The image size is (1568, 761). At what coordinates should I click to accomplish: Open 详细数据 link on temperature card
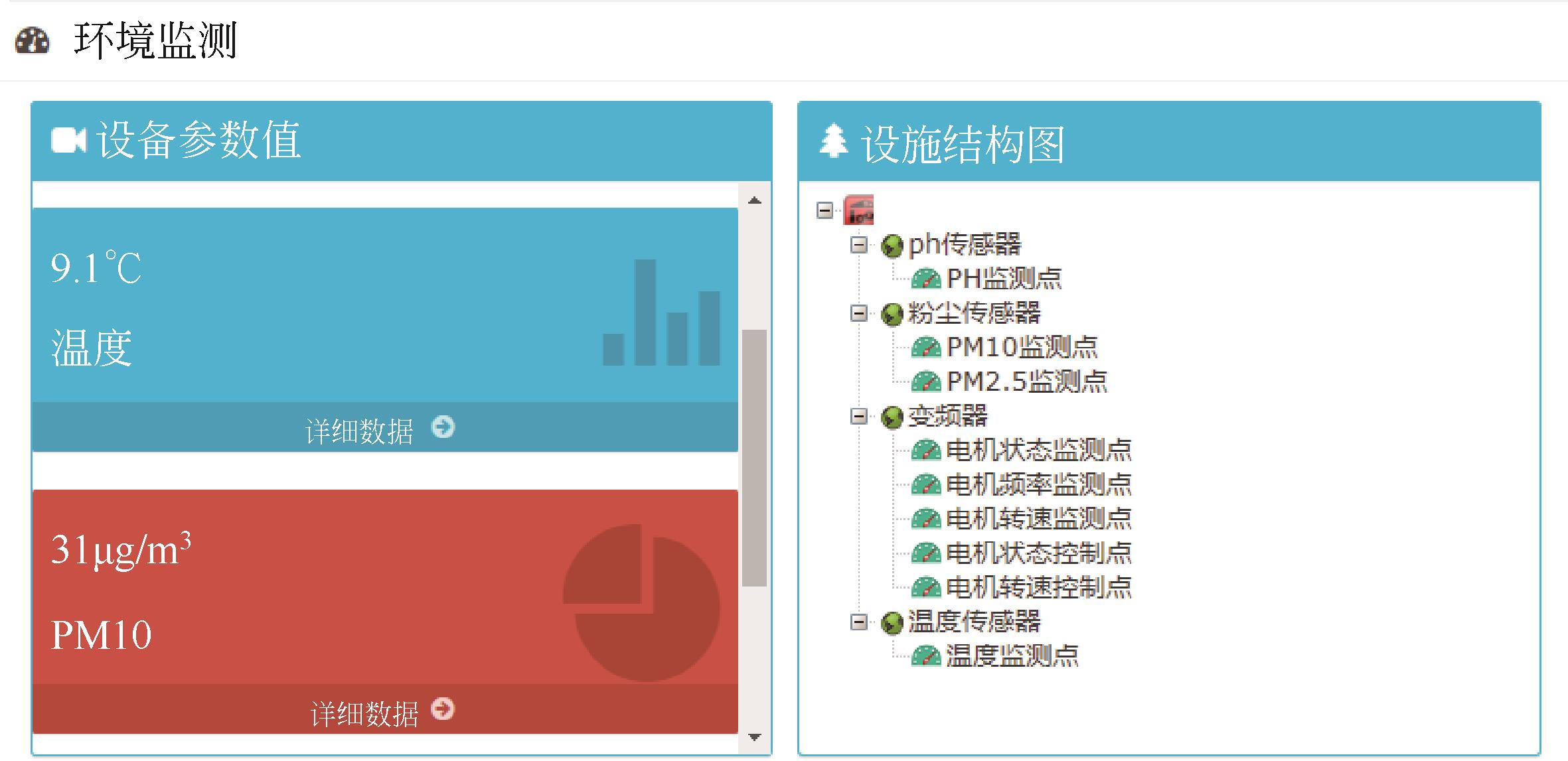click(359, 431)
